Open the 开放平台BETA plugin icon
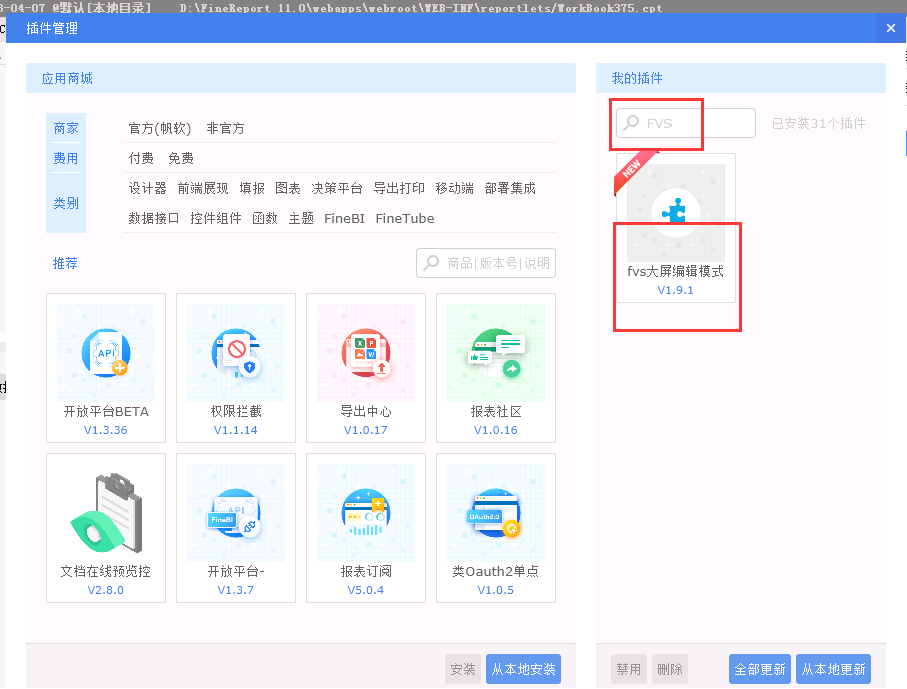The height and width of the screenshot is (689, 907). (x=106, y=353)
